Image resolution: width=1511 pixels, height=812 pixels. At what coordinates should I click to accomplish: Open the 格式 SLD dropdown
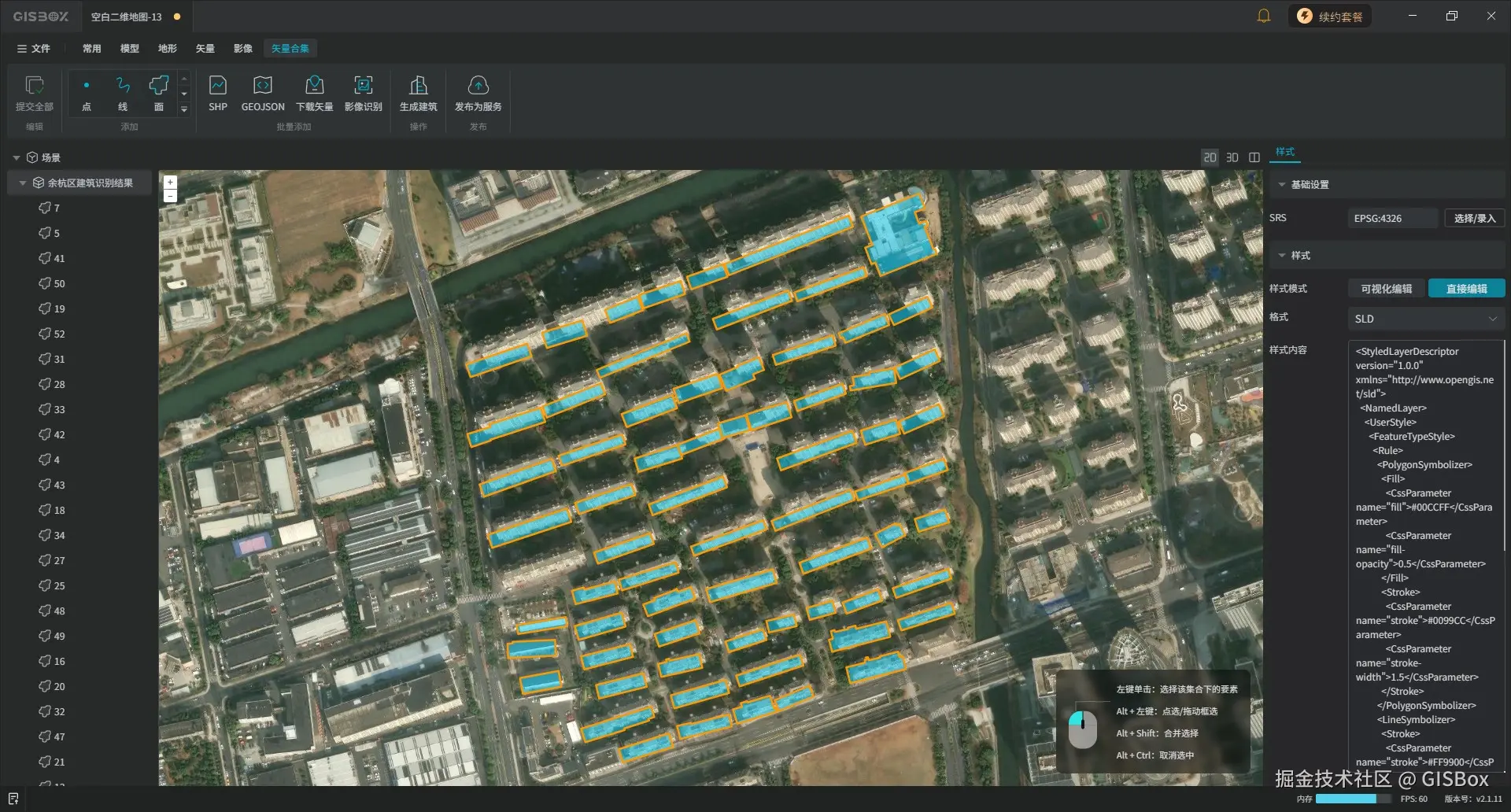tap(1426, 319)
